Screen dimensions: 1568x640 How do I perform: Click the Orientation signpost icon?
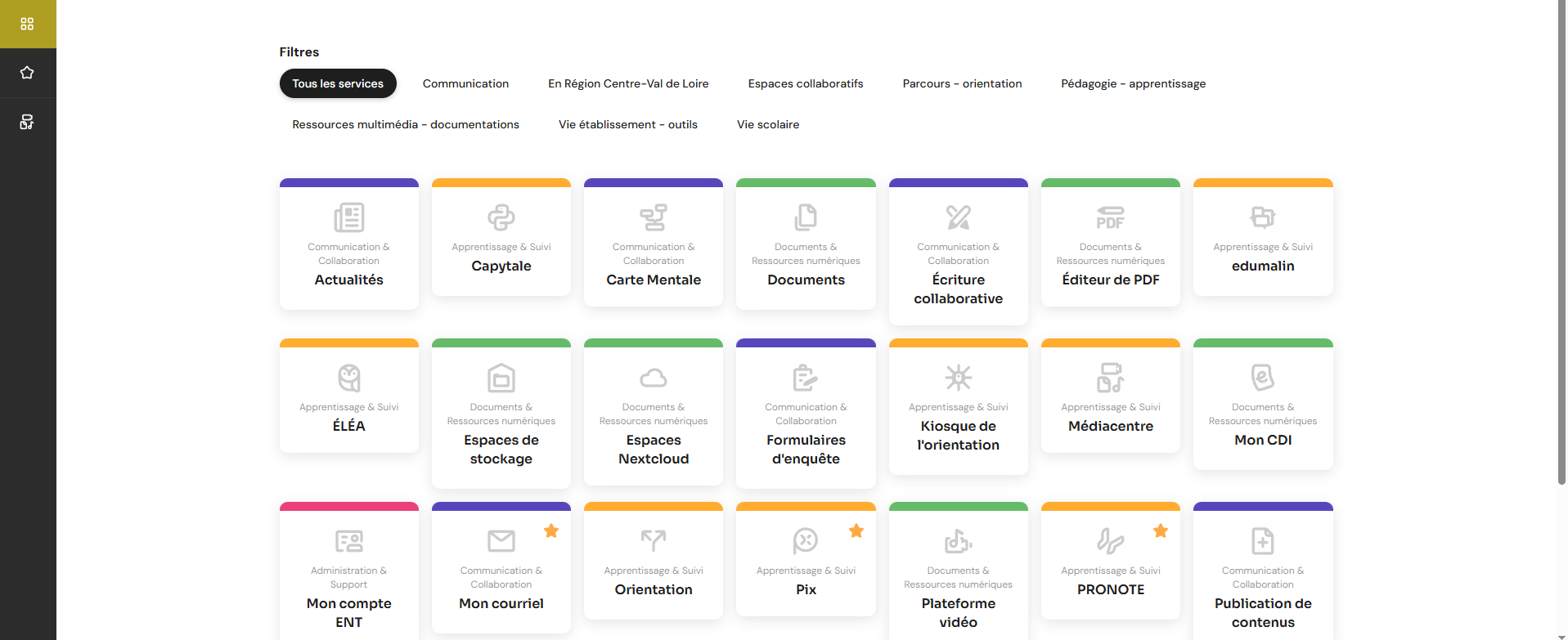pos(654,541)
